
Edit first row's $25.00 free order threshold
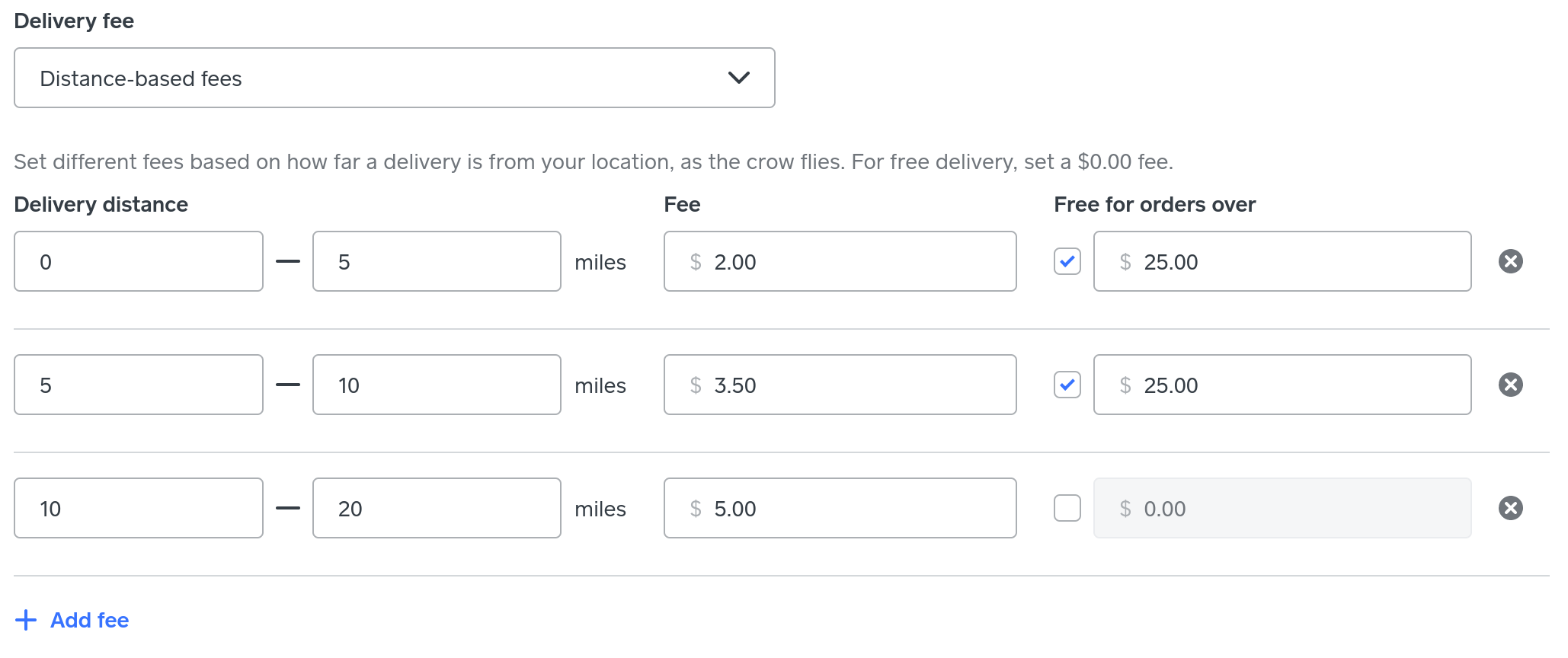(x=1282, y=261)
